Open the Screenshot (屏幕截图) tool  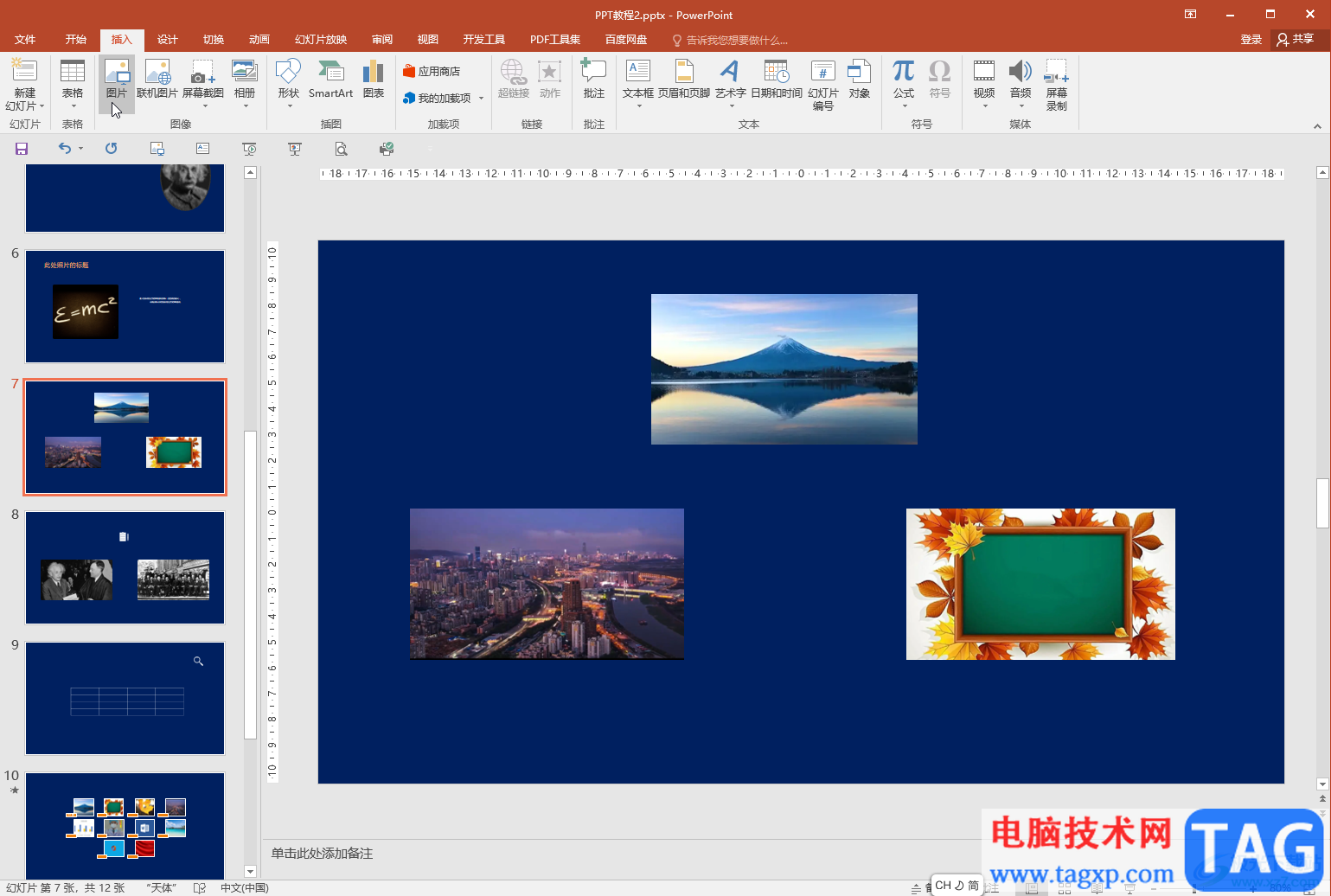203,85
